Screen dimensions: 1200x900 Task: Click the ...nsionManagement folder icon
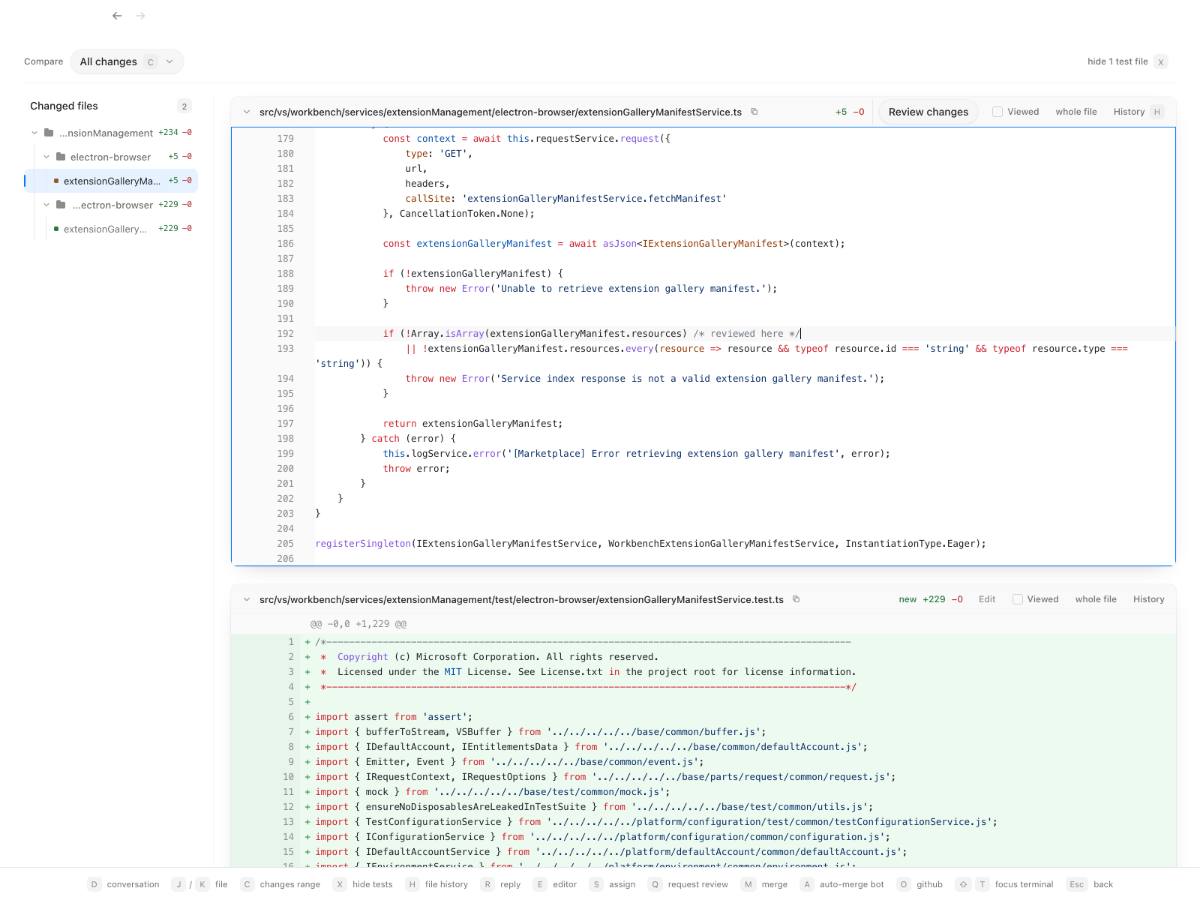tap(49, 133)
